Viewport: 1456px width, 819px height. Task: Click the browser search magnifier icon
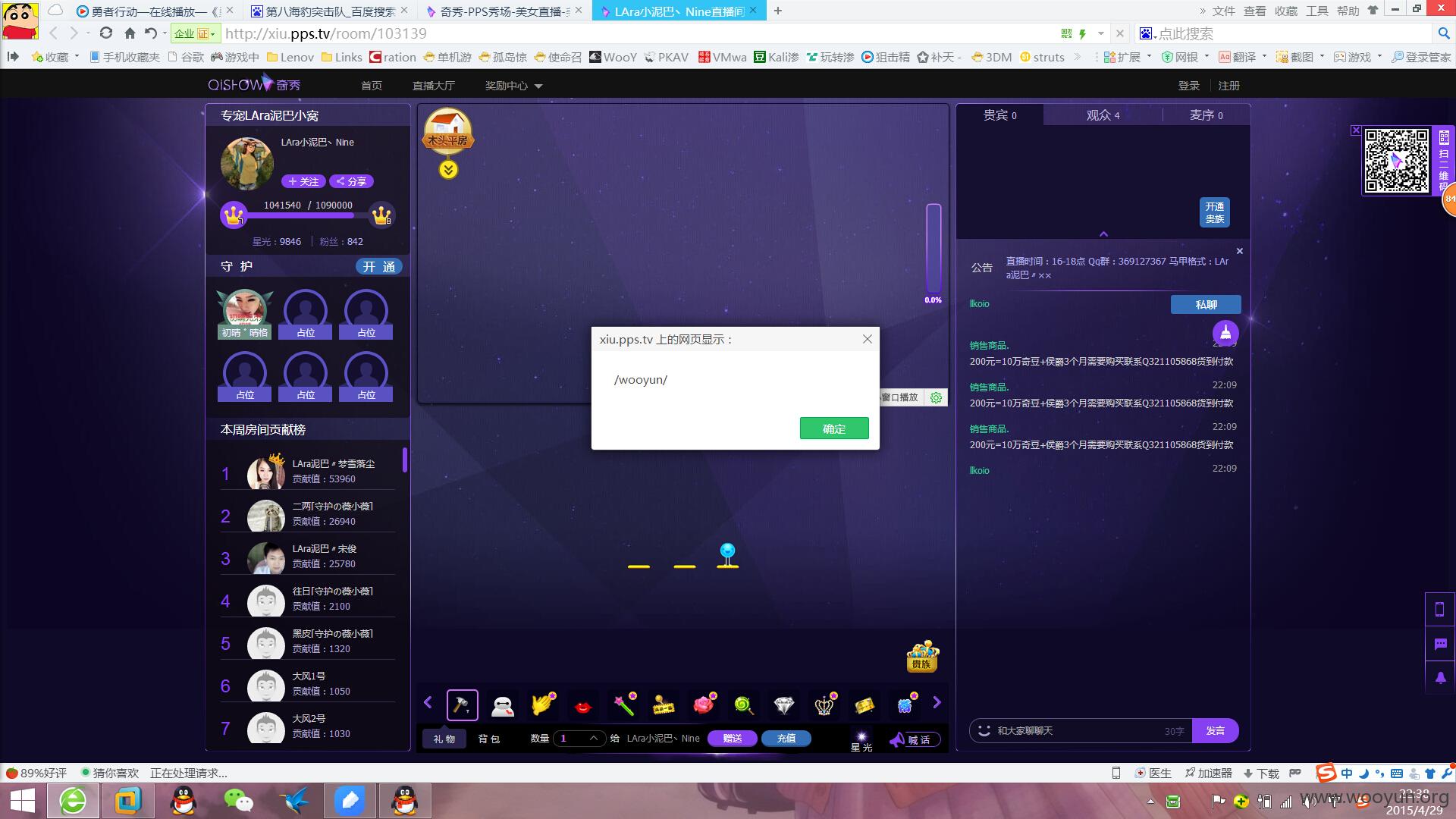click(x=1444, y=33)
